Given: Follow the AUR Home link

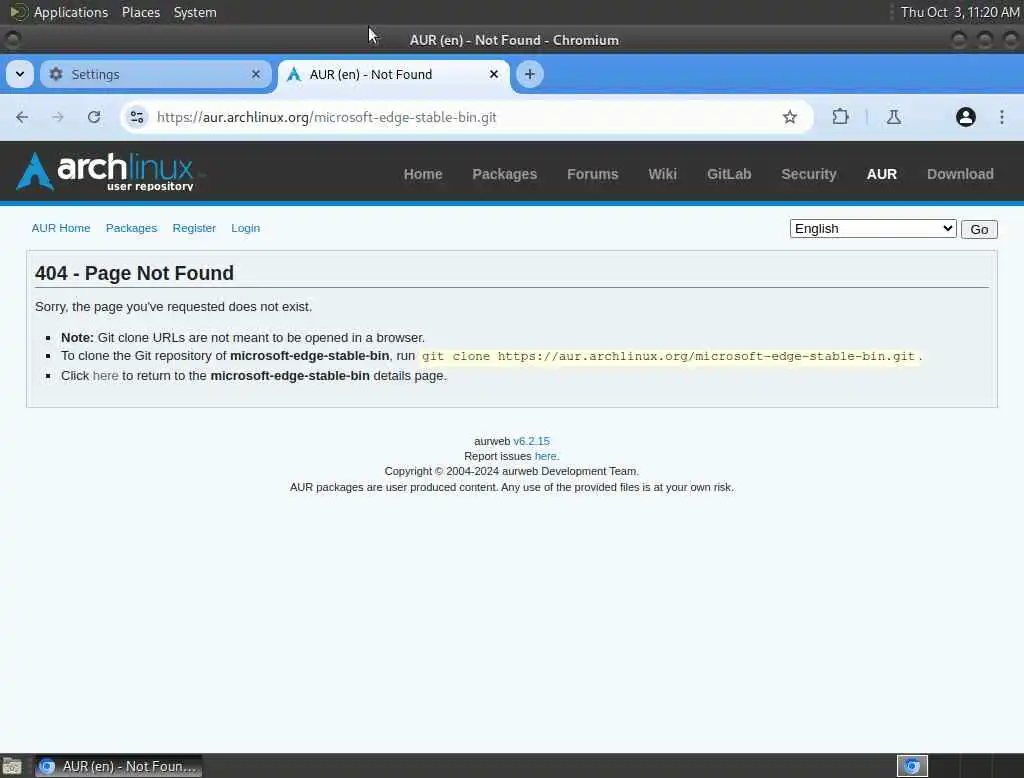Looking at the screenshot, I should tap(61, 228).
